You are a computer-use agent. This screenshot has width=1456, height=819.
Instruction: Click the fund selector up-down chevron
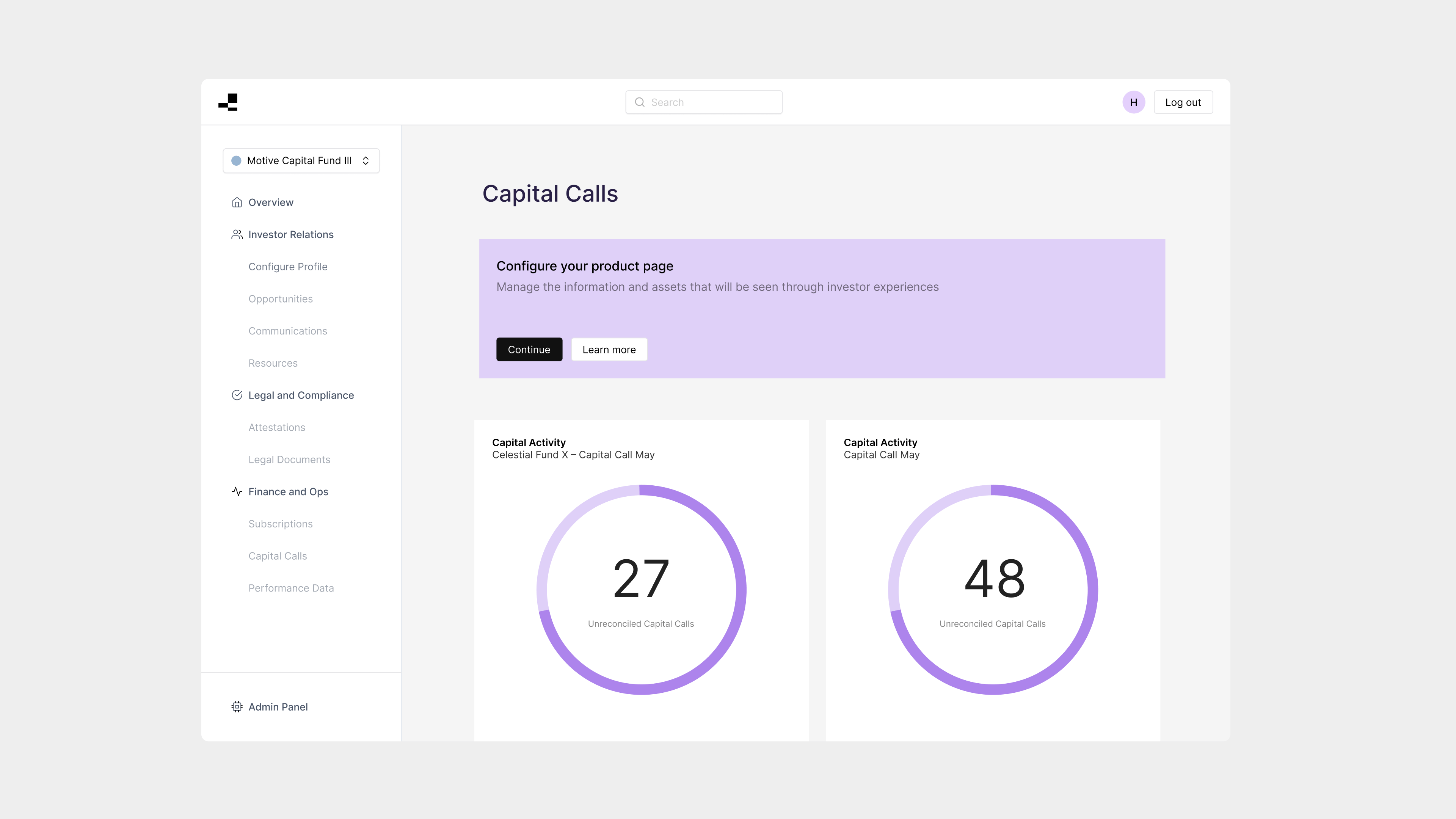click(366, 161)
